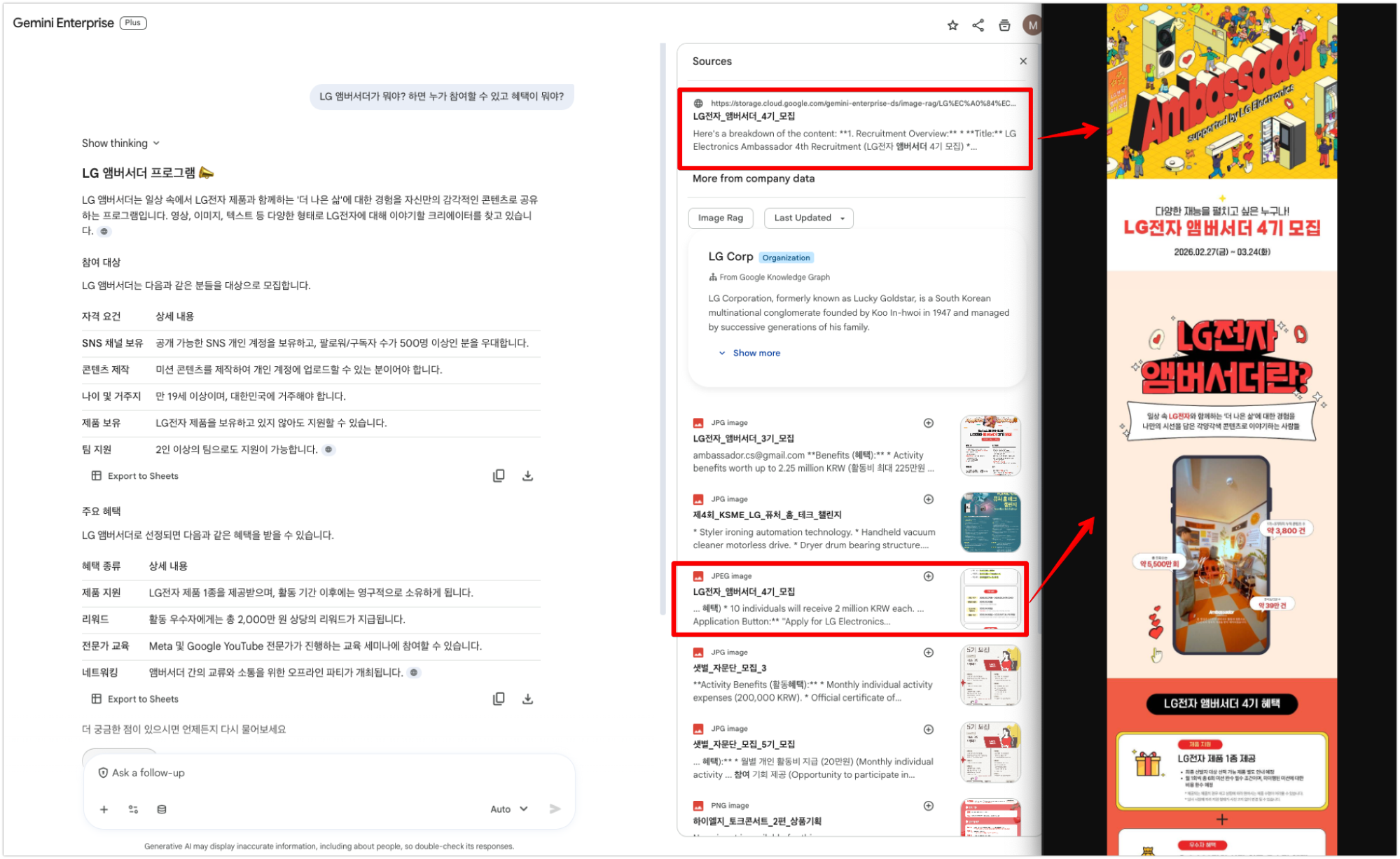Copy the 혜택 종류 benefits table
The width and height of the screenshot is (1400, 859).
tap(499, 700)
